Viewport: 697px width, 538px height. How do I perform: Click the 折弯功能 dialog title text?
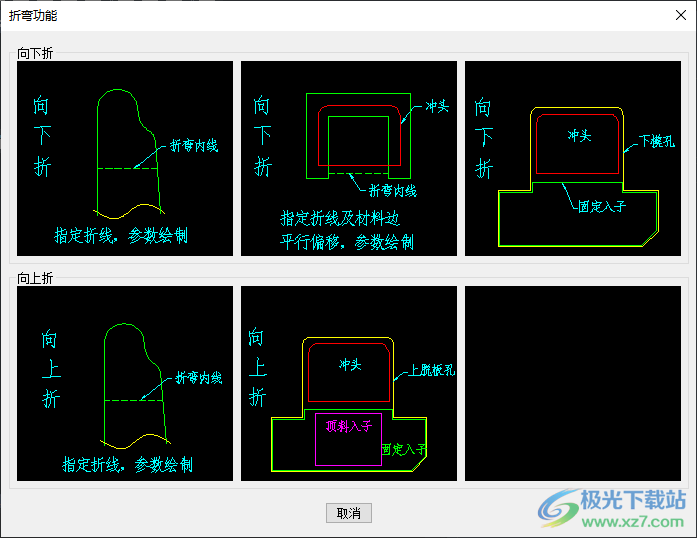(x=33, y=15)
